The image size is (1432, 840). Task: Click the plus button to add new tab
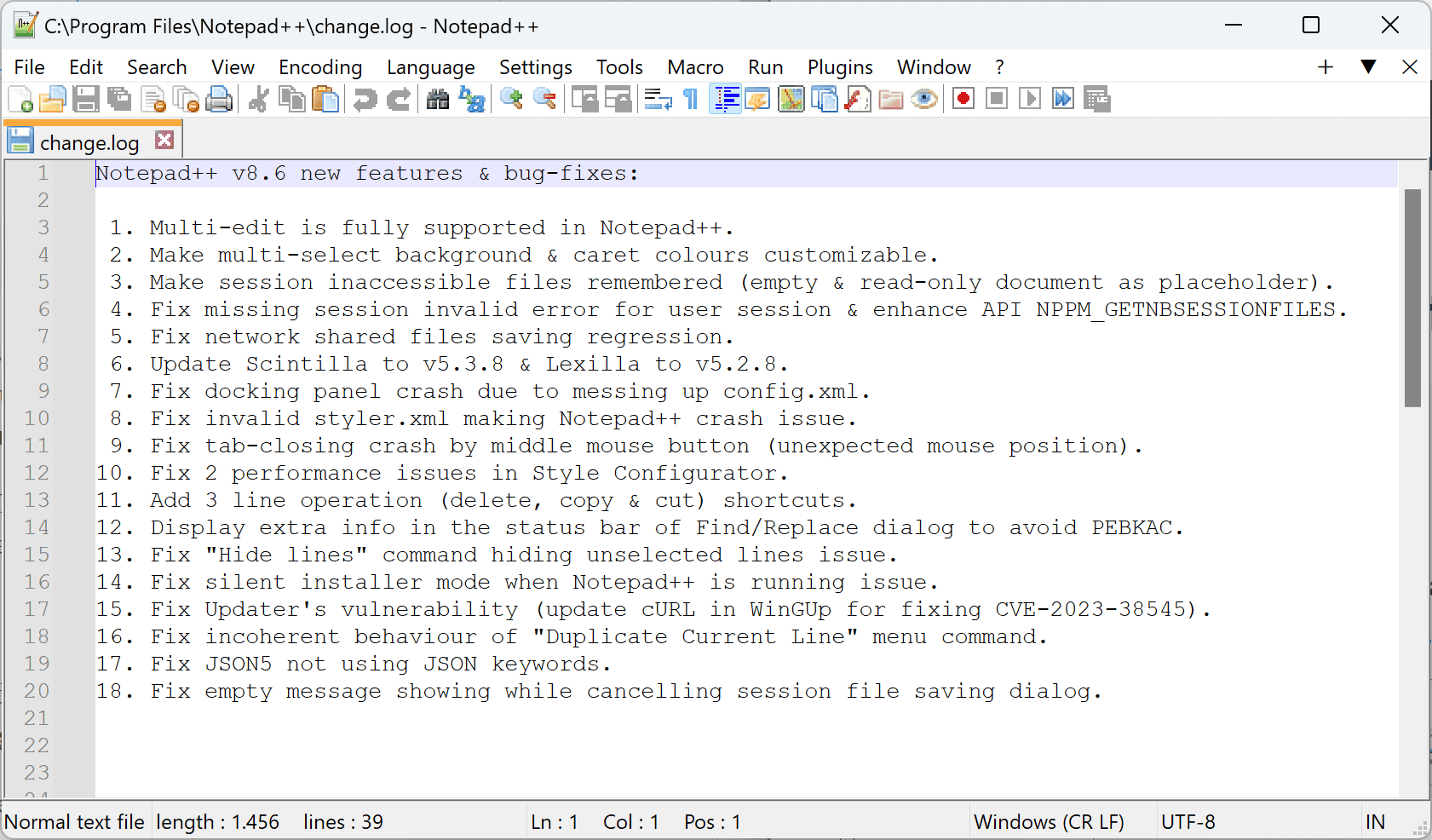pos(1326,66)
